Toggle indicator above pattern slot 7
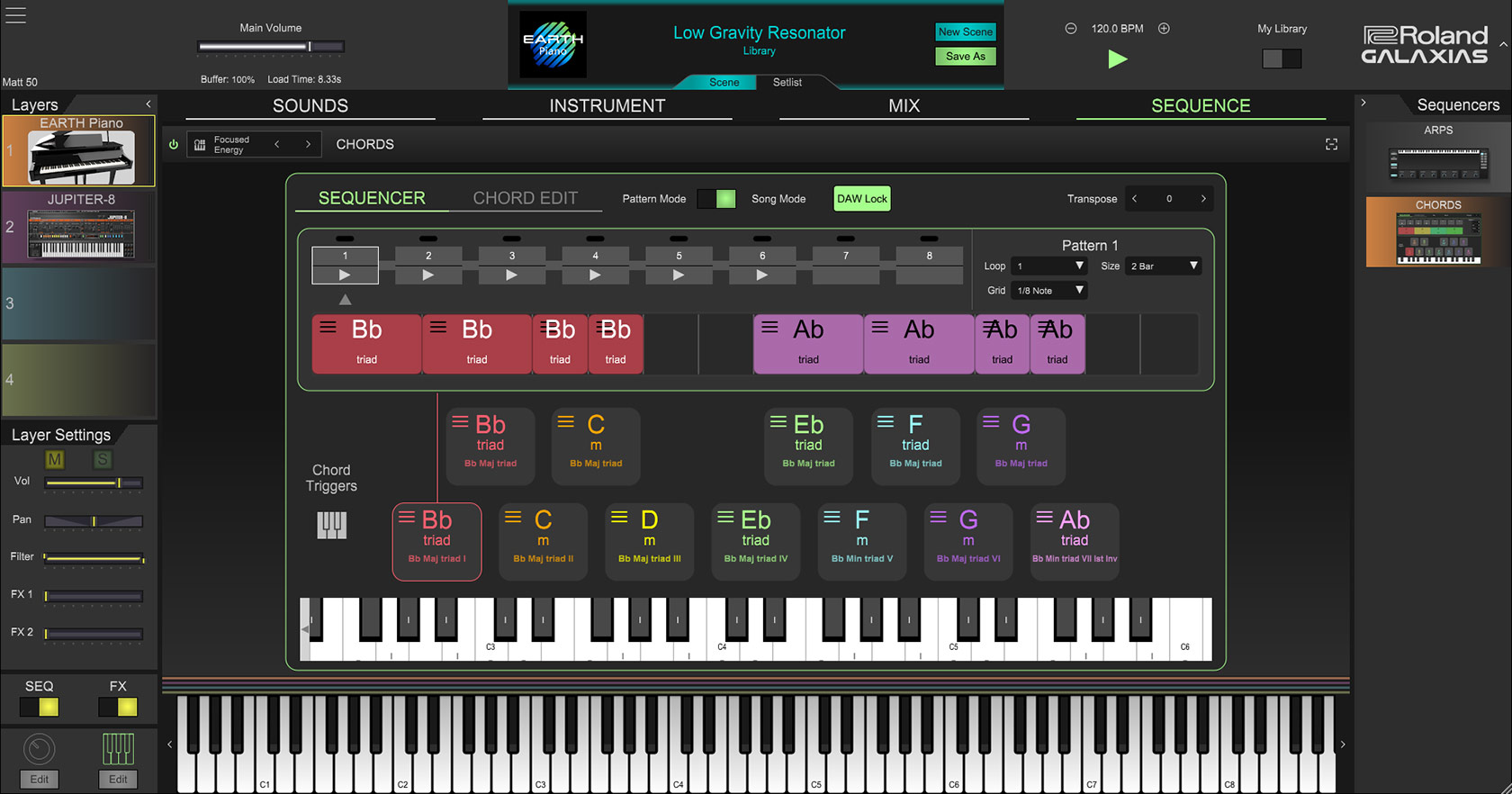 pos(845,239)
